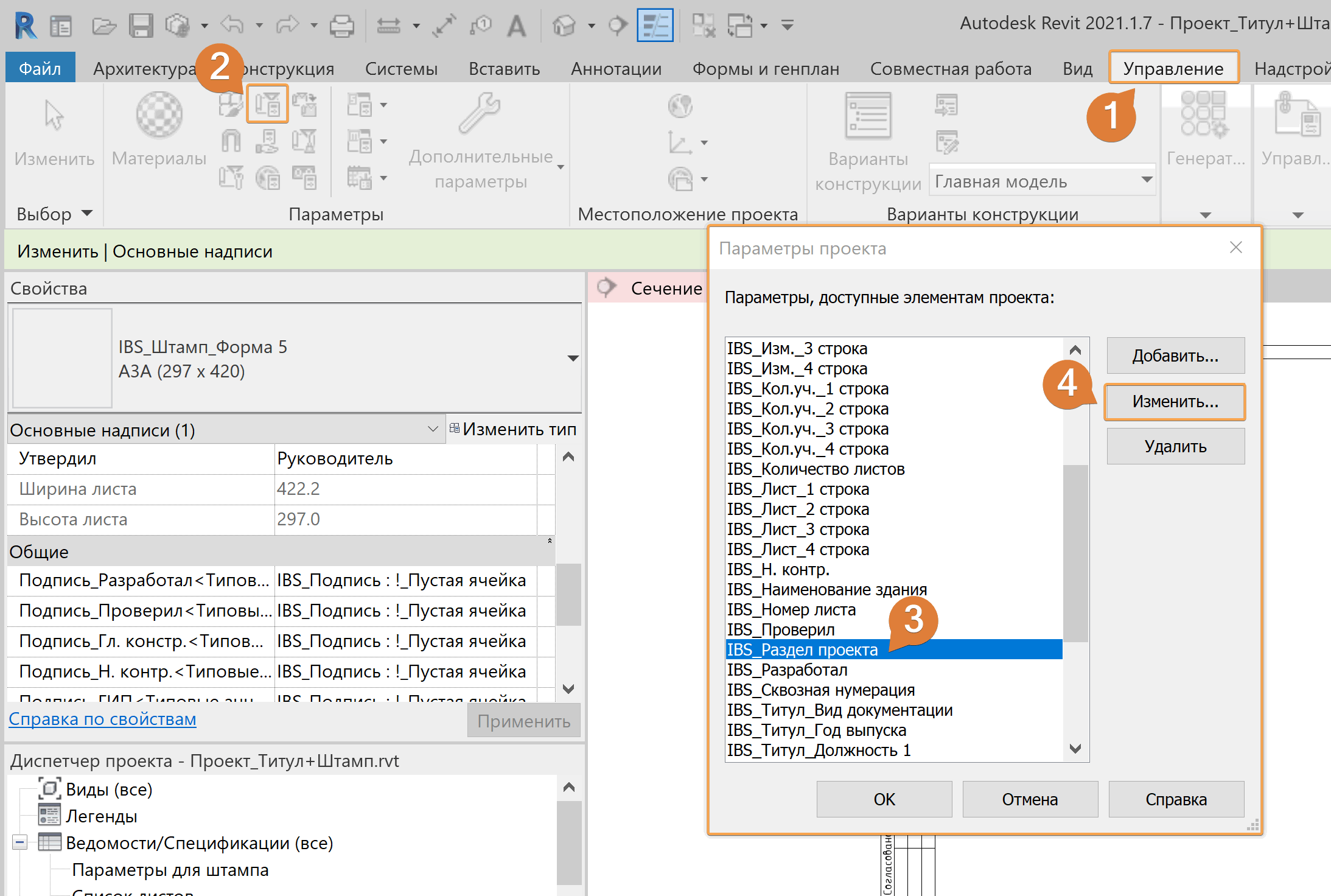This screenshot has height=896, width=1331.
Task: Open the Redo history dropdown arrow
Action: [x=314, y=26]
